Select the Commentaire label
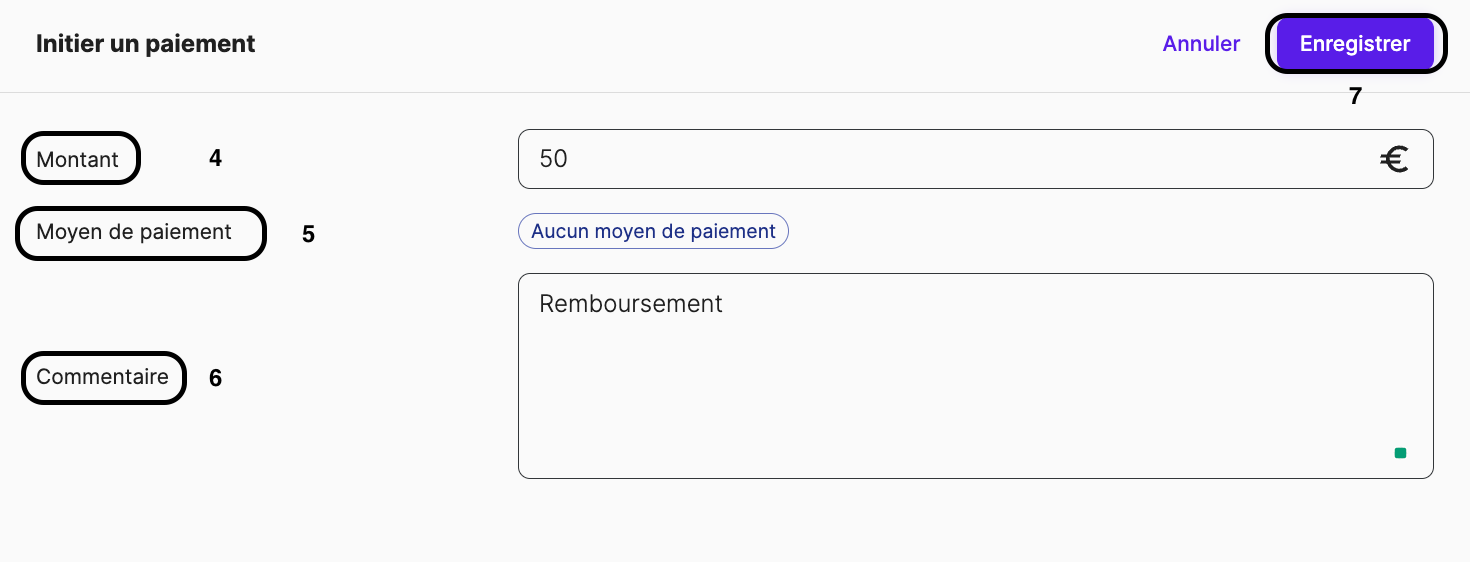 tap(102, 377)
